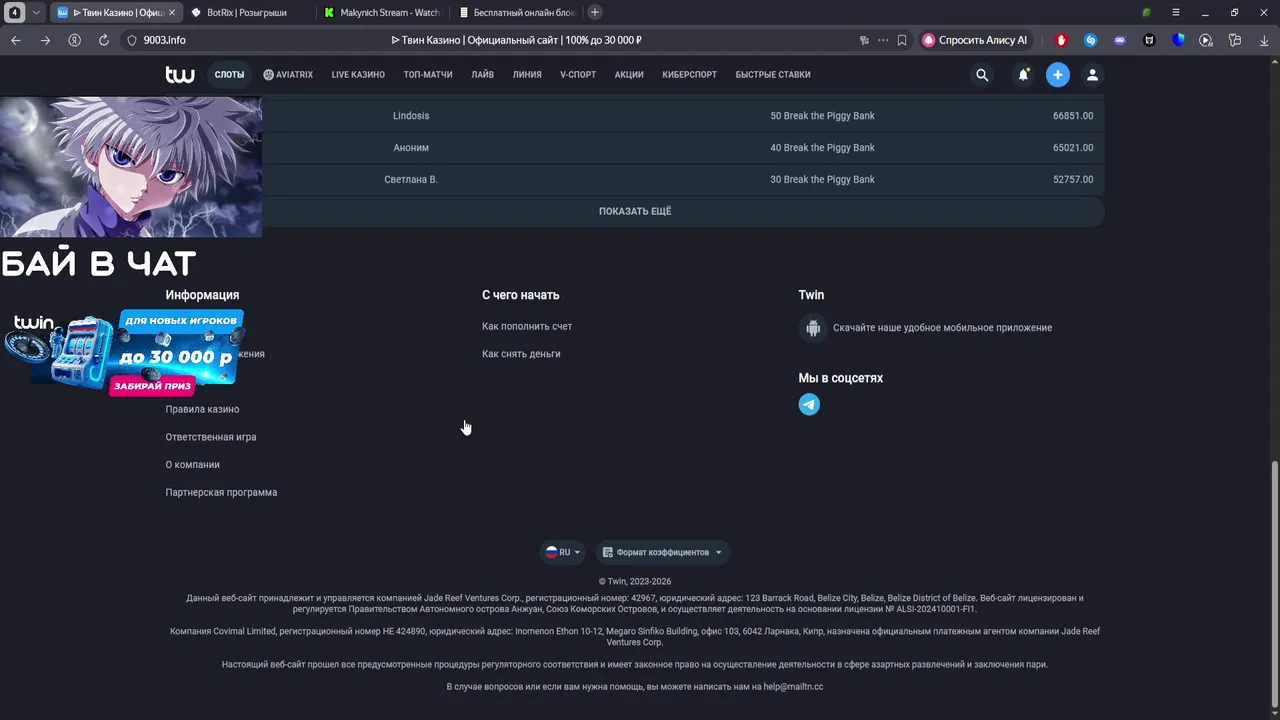Image resolution: width=1280 pixels, height=720 pixels.
Task: Open the Формат коэффициентов dropdown
Action: 662,552
